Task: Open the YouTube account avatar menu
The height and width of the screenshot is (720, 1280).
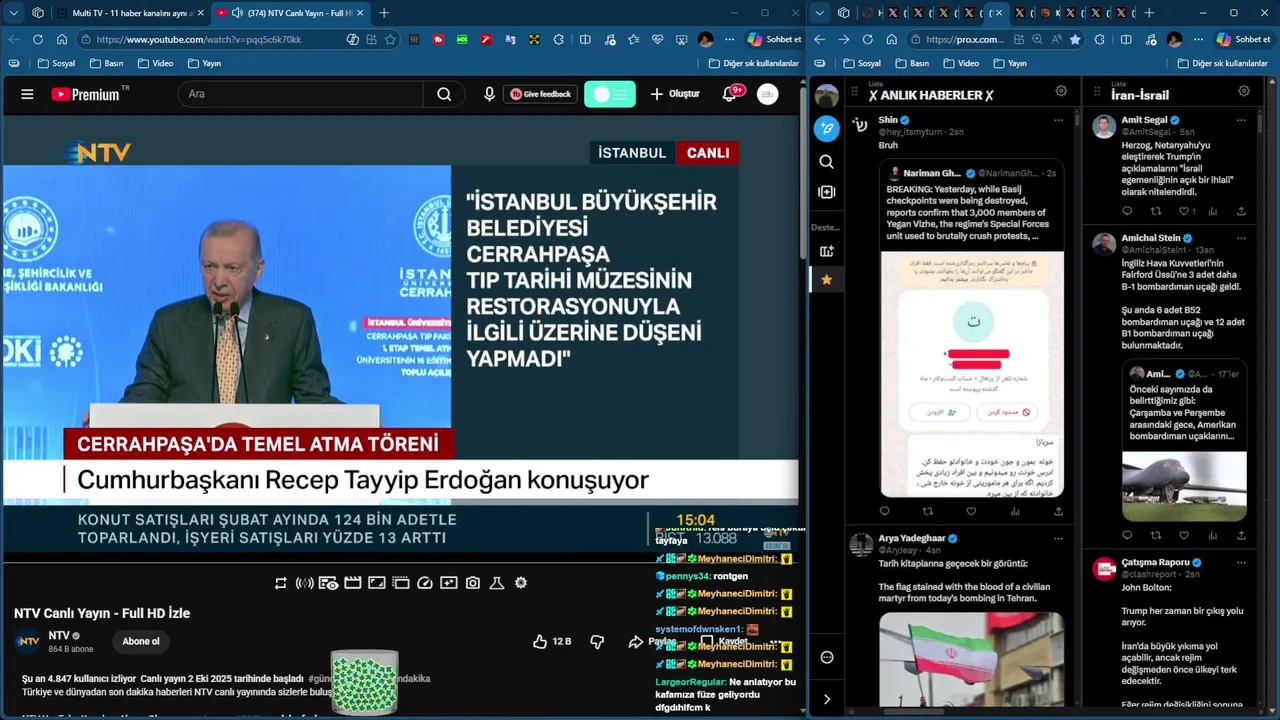Action: click(x=767, y=94)
